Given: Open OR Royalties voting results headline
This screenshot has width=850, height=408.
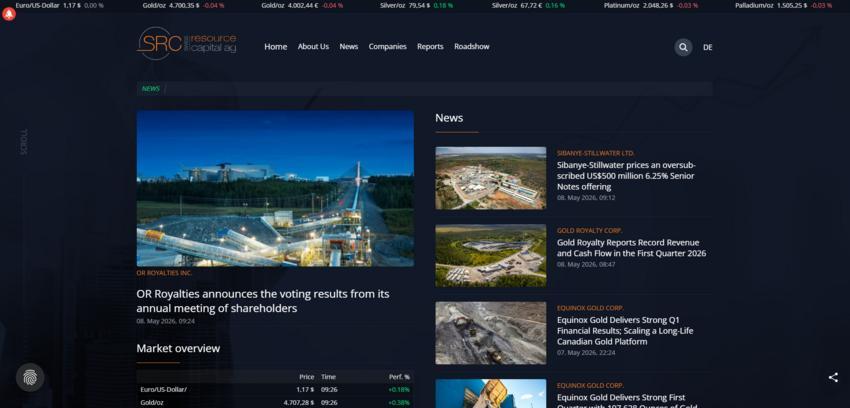Looking at the screenshot, I should click(x=262, y=301).
